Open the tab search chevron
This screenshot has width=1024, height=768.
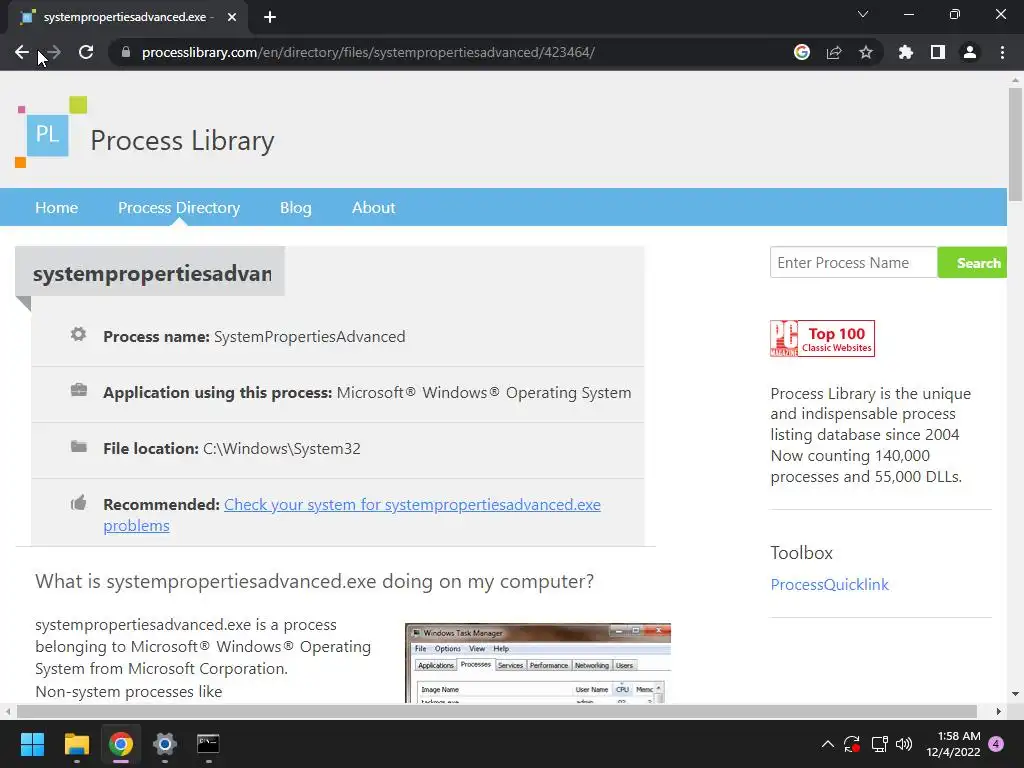863,14
